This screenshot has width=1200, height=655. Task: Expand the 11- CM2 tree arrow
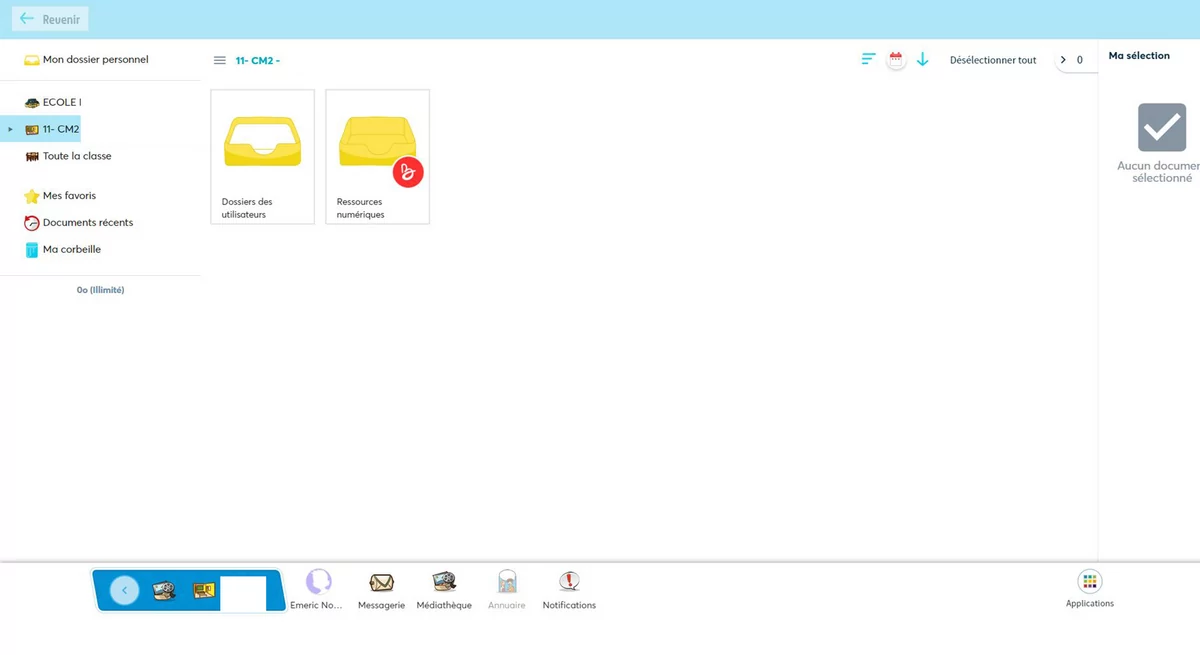point(10,129)
